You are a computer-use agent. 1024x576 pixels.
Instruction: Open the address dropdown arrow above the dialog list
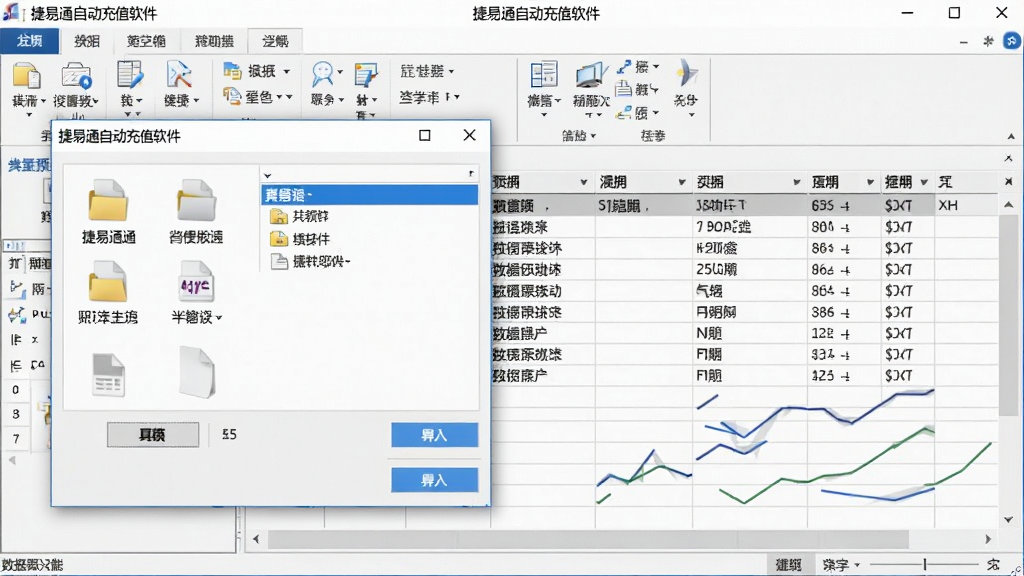pos(267,175)
